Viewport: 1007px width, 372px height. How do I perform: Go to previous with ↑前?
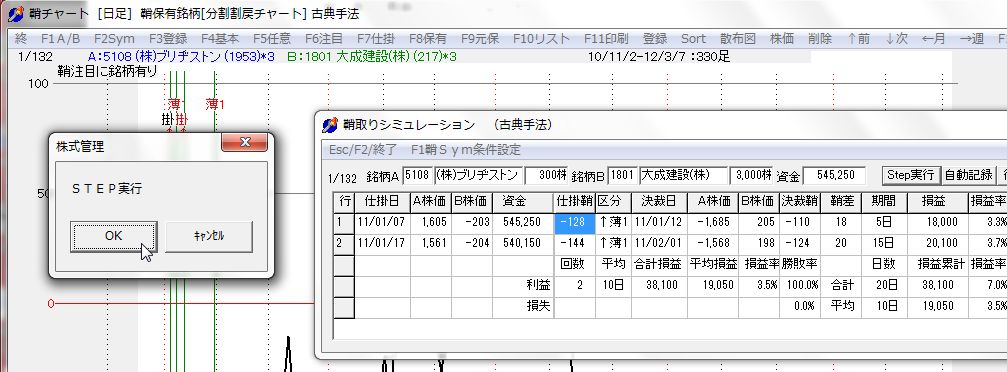pos(859,39)
